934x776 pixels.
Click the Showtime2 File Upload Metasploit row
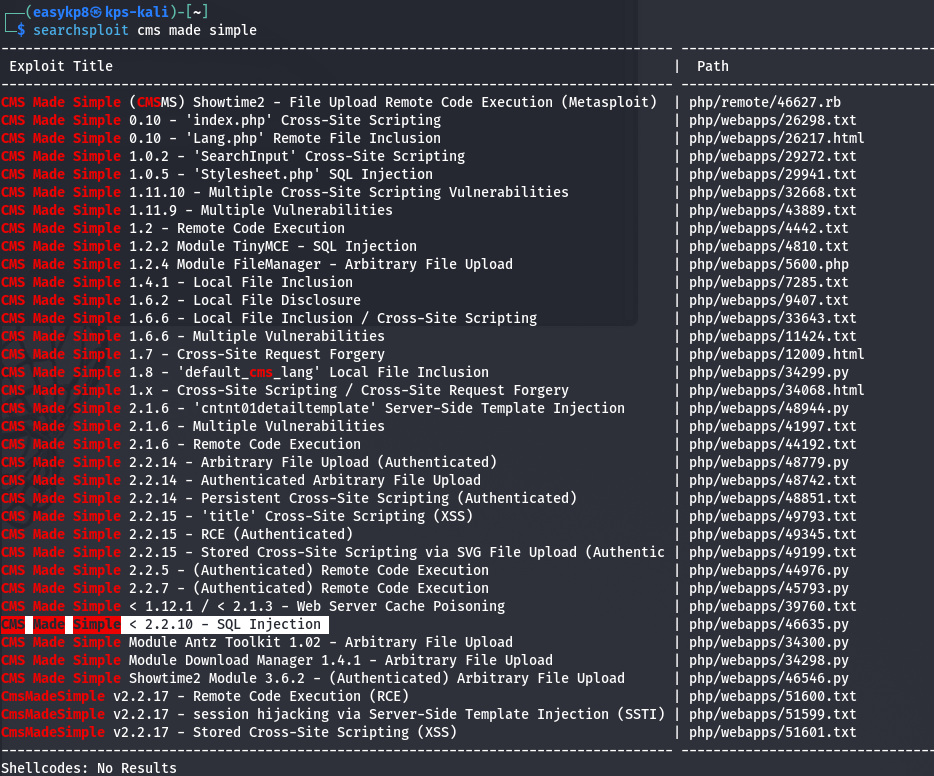click(329, 102)
